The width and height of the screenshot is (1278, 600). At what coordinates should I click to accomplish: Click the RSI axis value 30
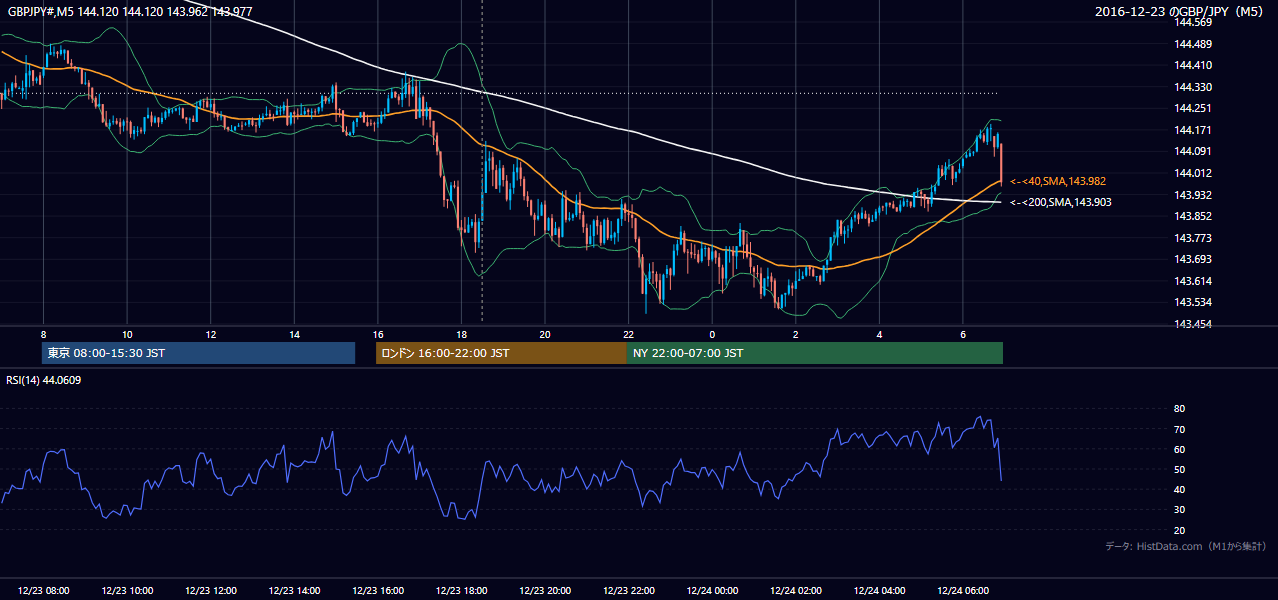(1179, 510)
